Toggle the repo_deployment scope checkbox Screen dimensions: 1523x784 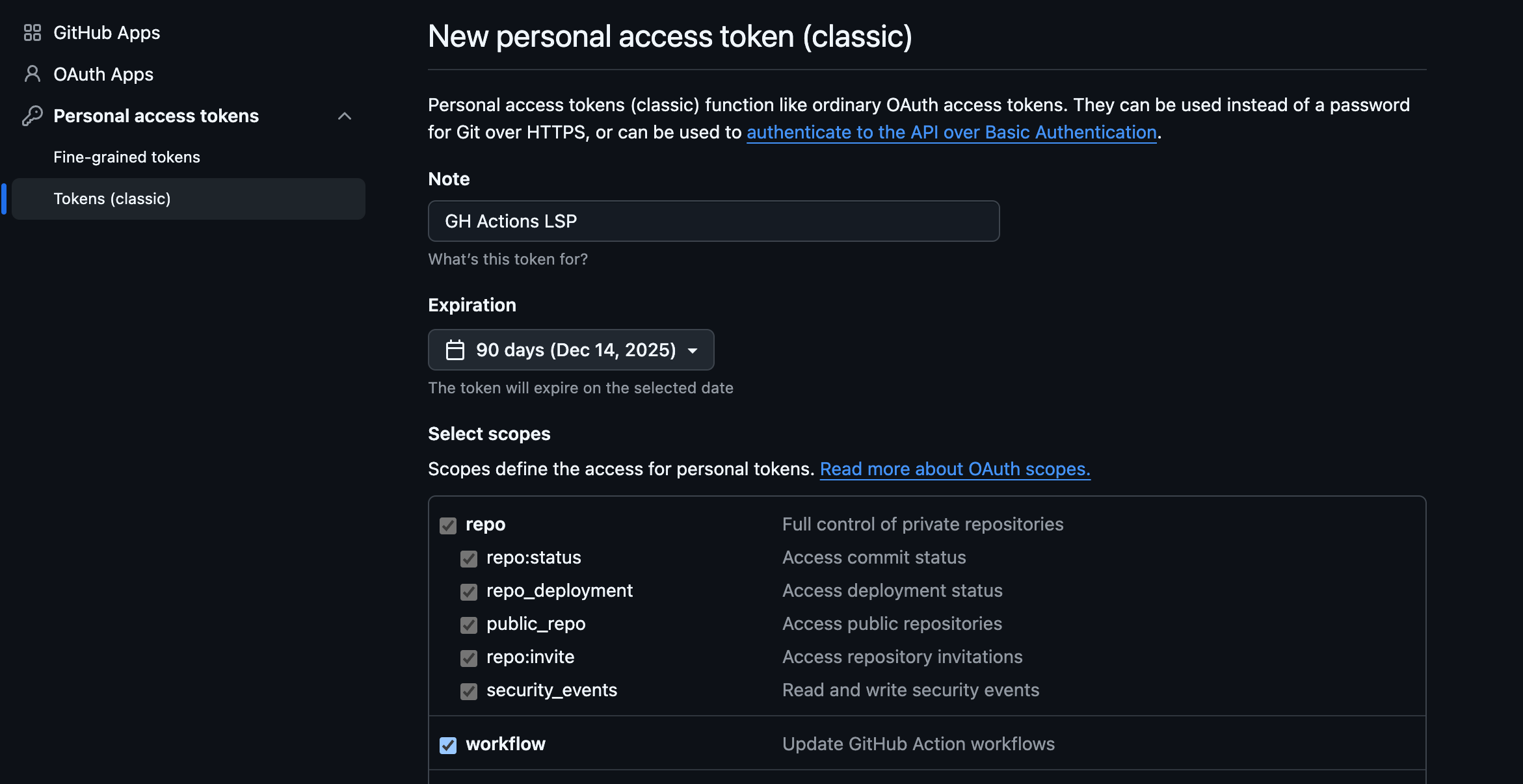[x=469, y=592]
